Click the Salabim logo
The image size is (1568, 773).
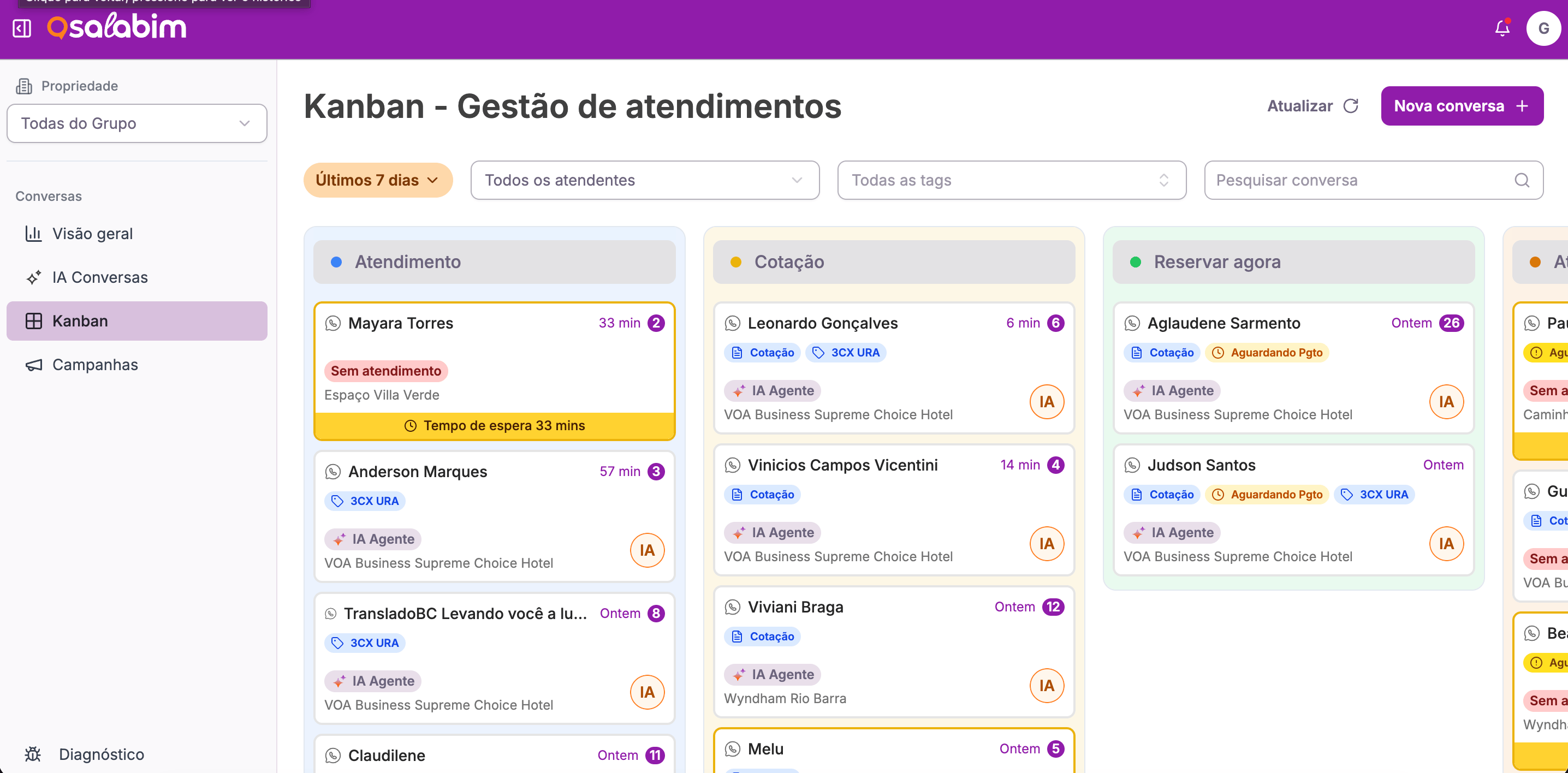tap(117, 27)
